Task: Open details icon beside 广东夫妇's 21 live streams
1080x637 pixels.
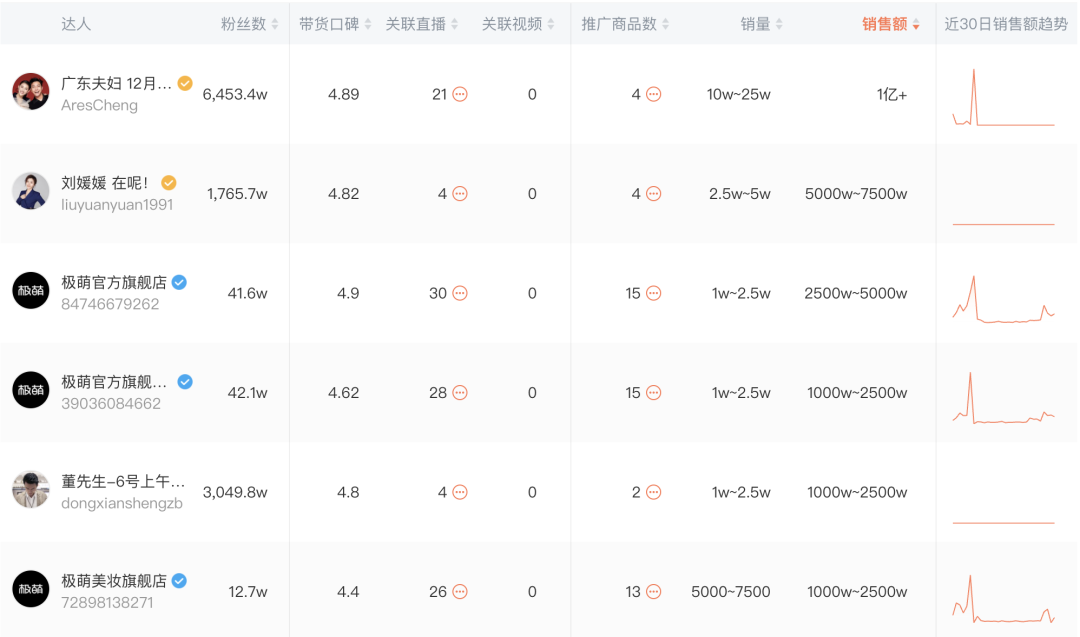Action: coord(460,94)
